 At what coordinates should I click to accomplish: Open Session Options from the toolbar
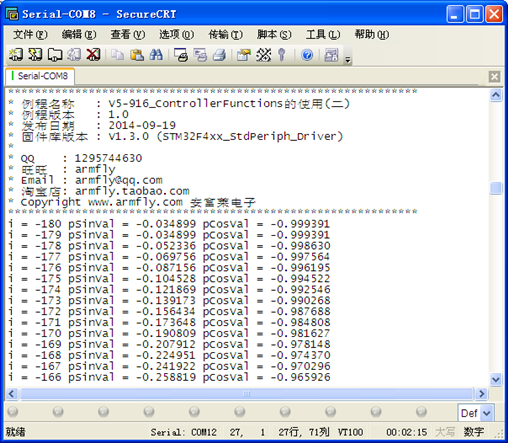pyautogui.click(x=244, y=55)
